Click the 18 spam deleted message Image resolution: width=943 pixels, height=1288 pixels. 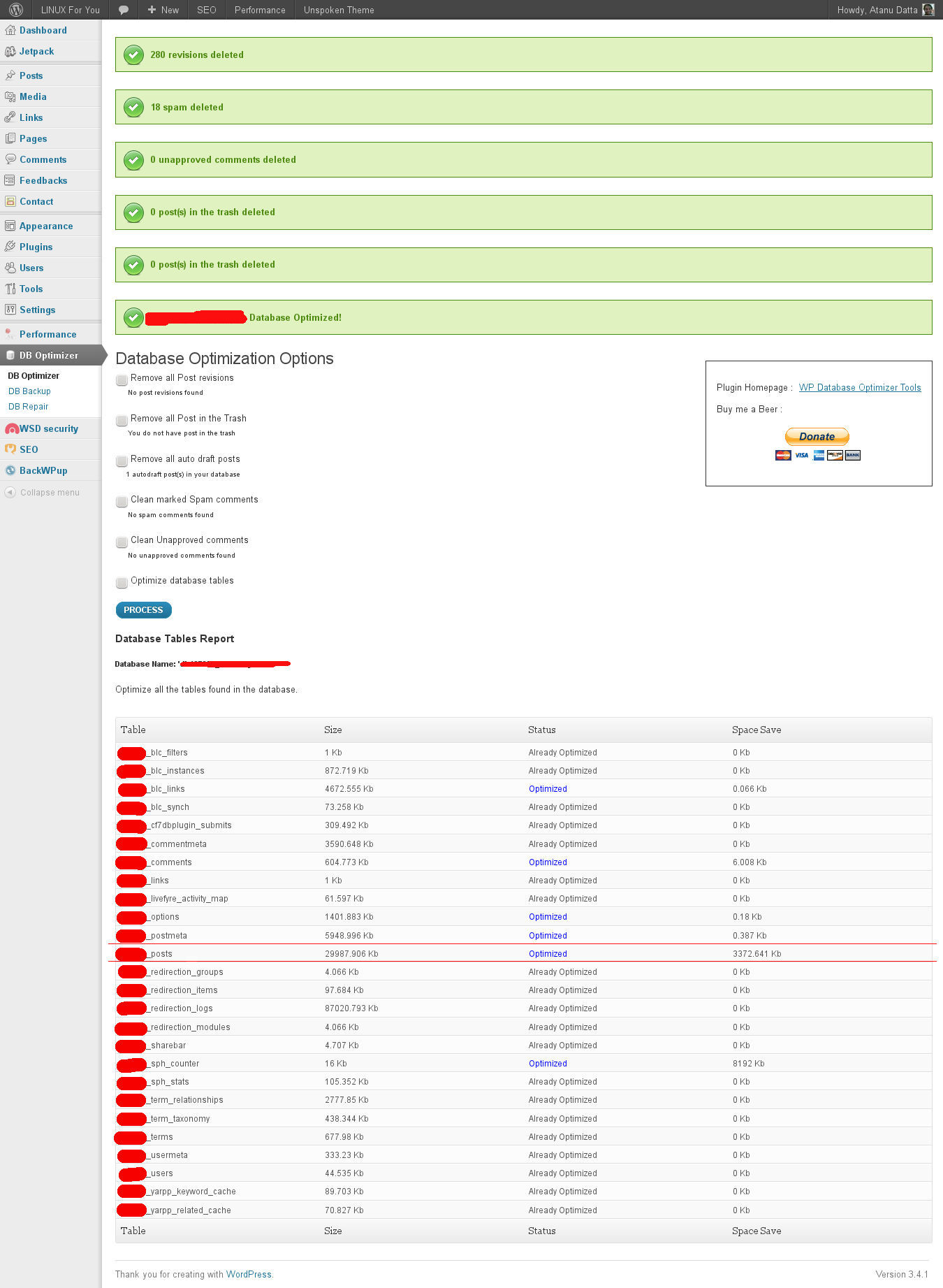click(187, 107)
